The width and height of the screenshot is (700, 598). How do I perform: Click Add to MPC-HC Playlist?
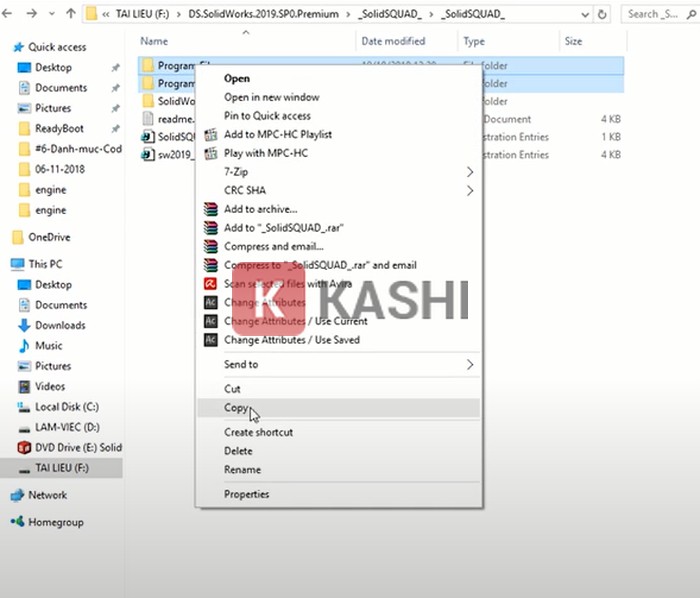[x=278, y=135]
